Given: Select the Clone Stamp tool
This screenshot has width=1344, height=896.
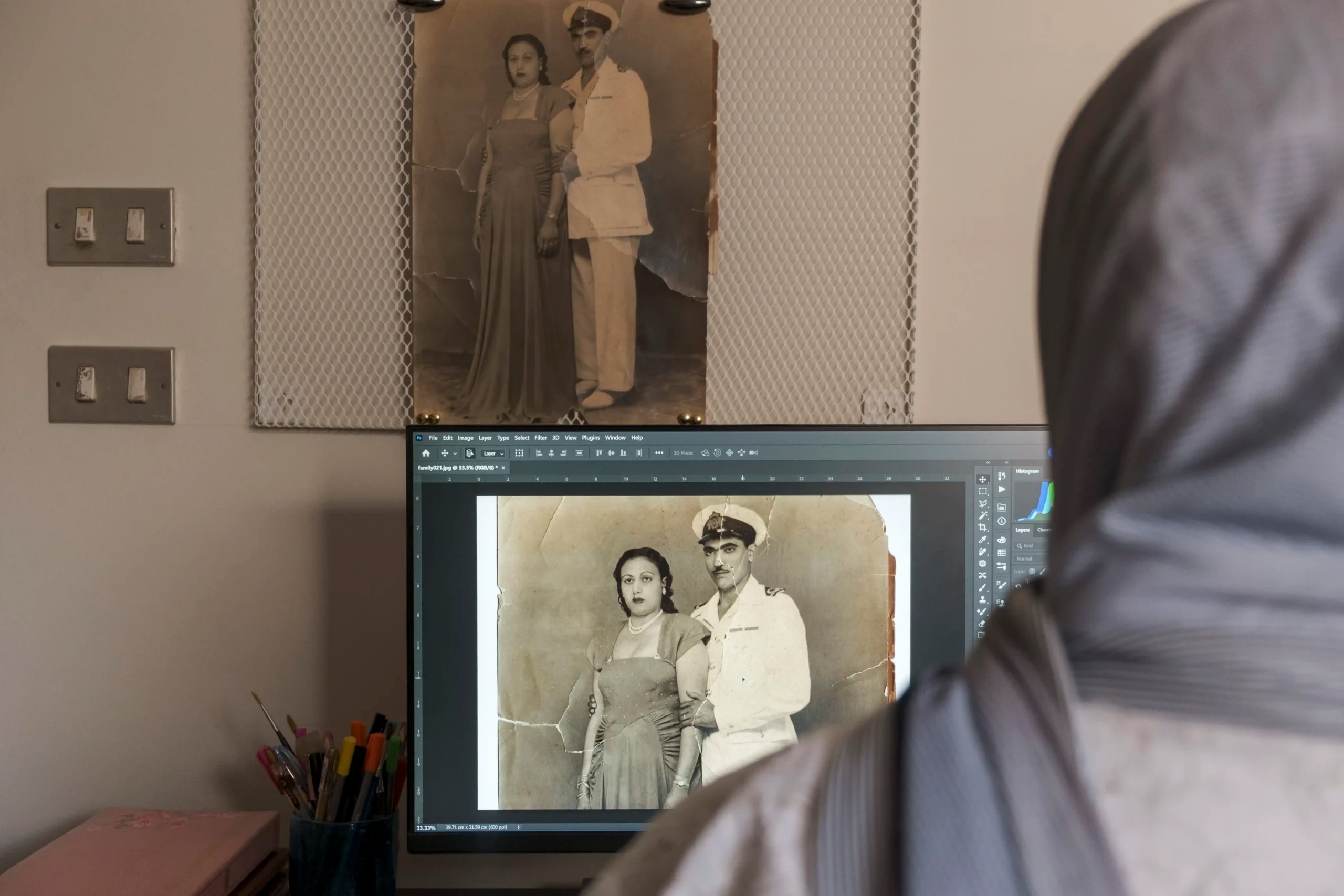Looking at the screenshot, I should [x=982, y=599].
